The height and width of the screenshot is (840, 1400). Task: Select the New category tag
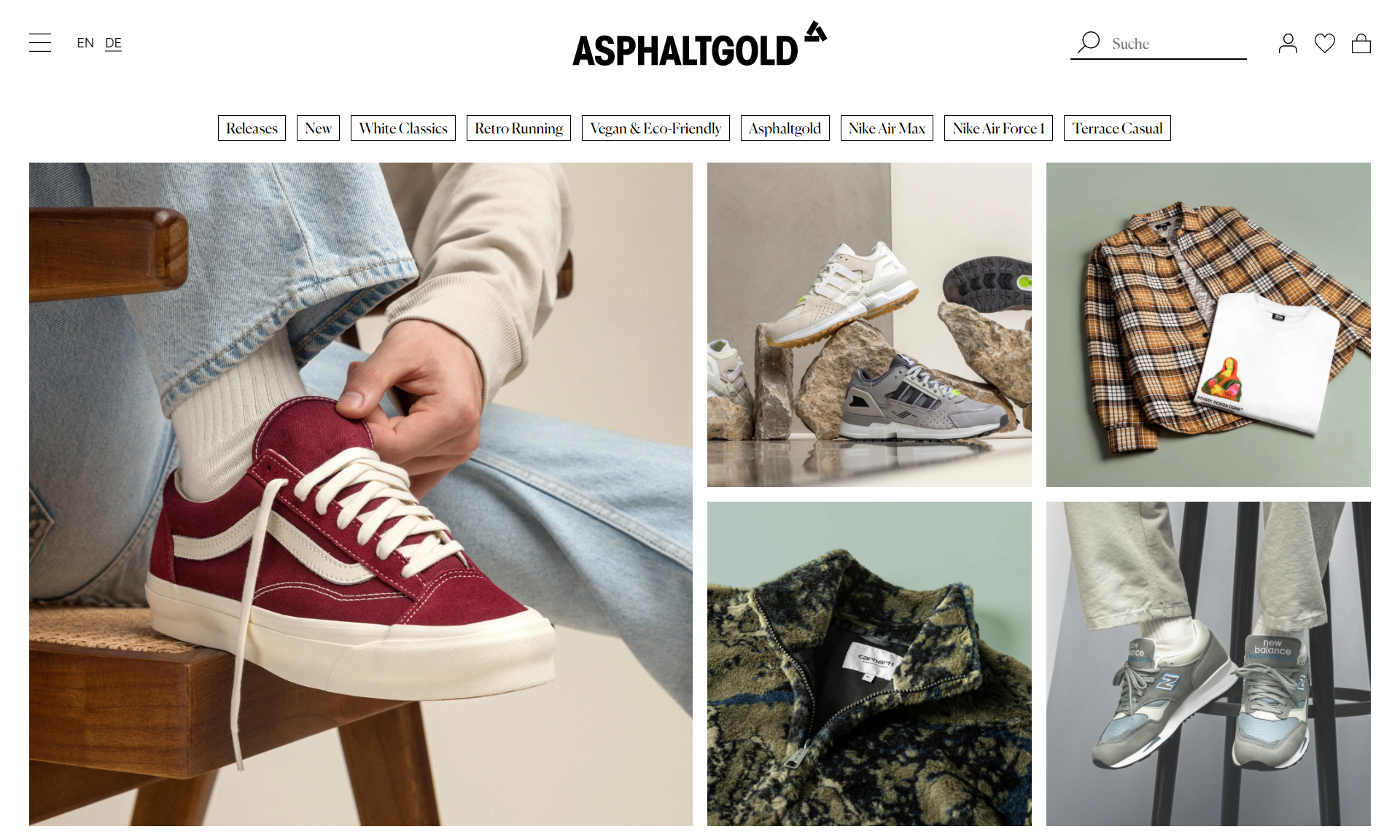pos(318,128)
